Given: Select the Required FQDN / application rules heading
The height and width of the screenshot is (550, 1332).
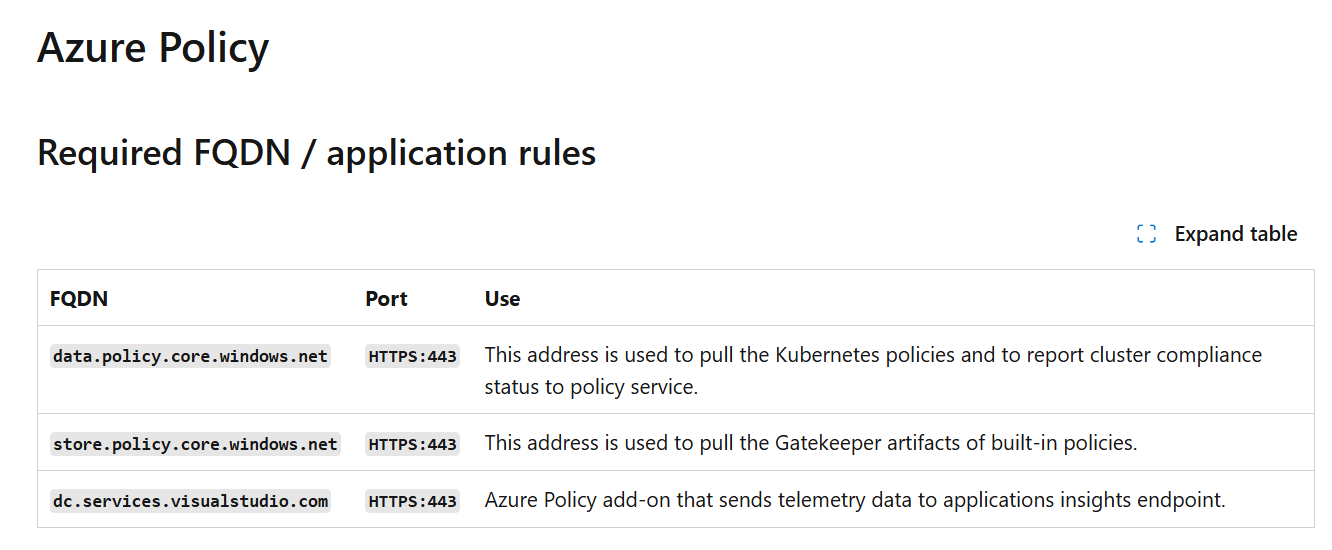Looking at the screenshot, I should point(316,153).
